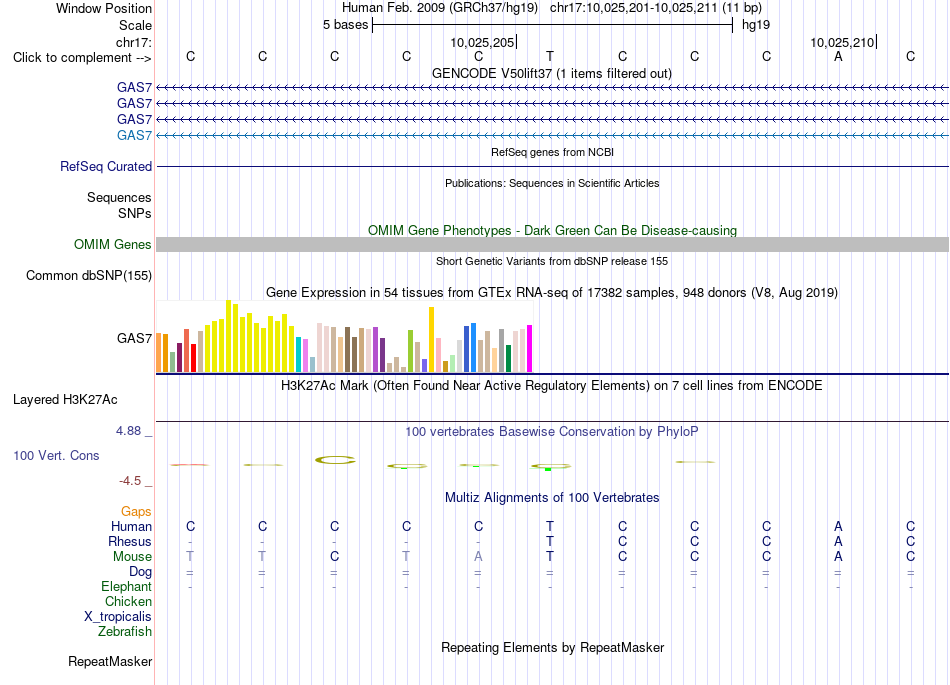Click the A base in the Human alignment row

tap(838, 526)
